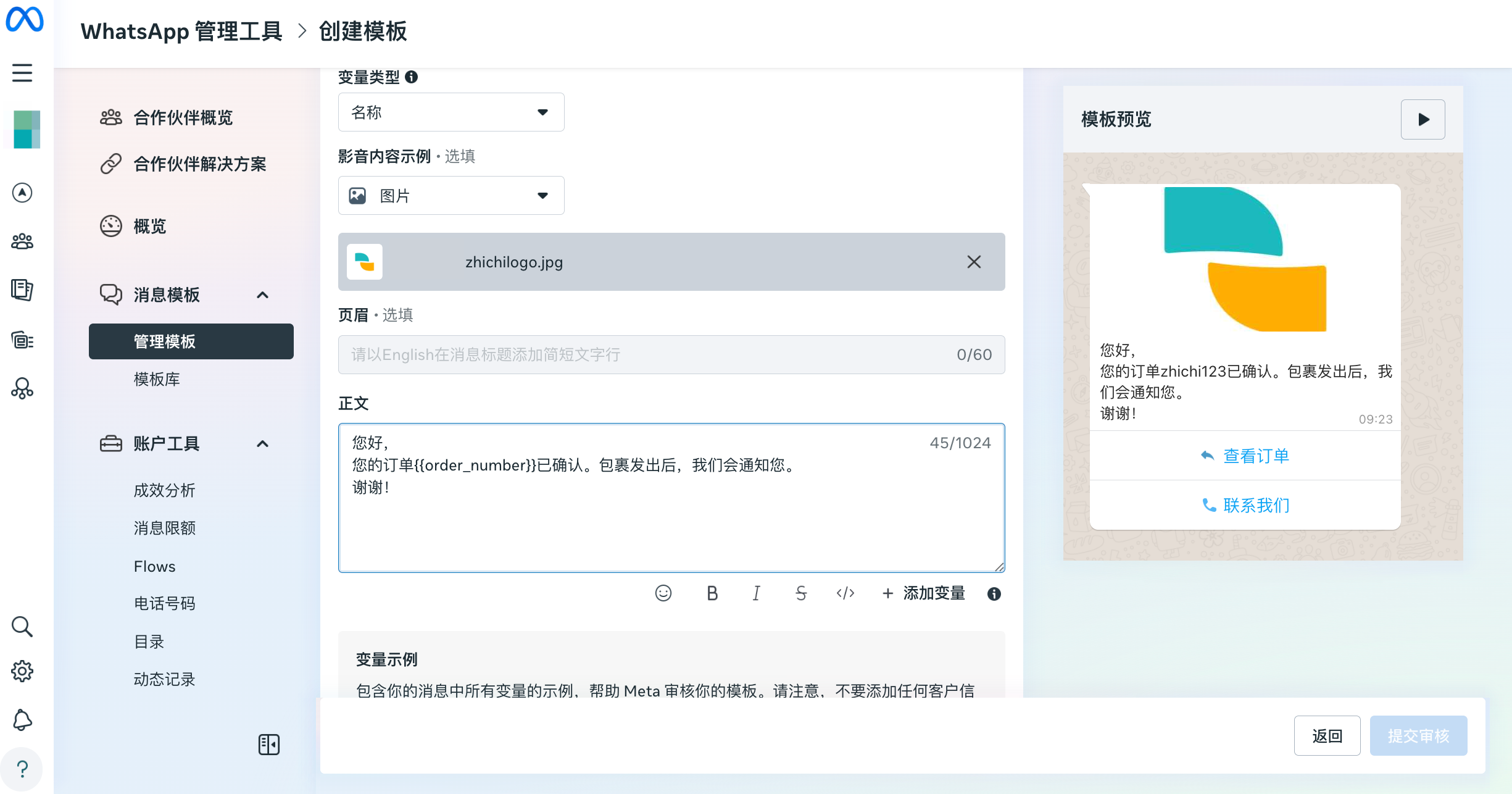Open 成效分析 under account tools
This screenshot has height=794, width=1512.
164,490
